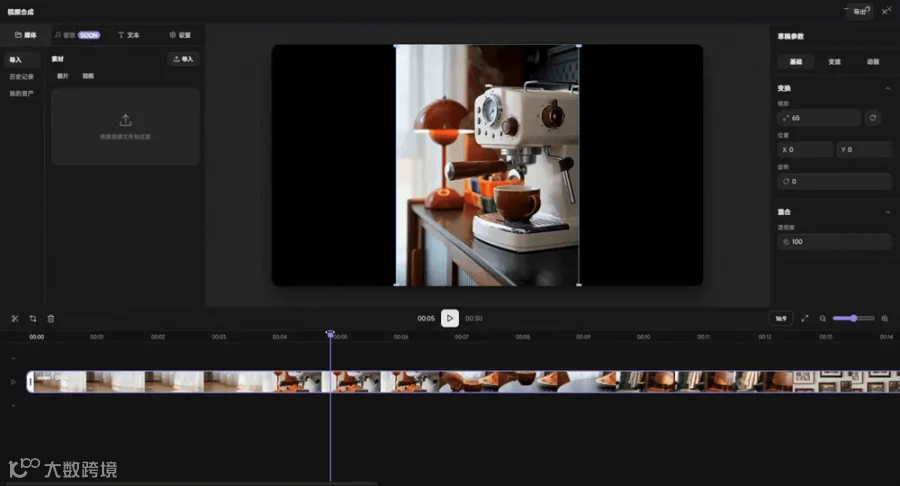This screenshot has width=900, height=486.
Task: Open the 16:9 aspect ratio dropdown
Action: pos(781,318)
